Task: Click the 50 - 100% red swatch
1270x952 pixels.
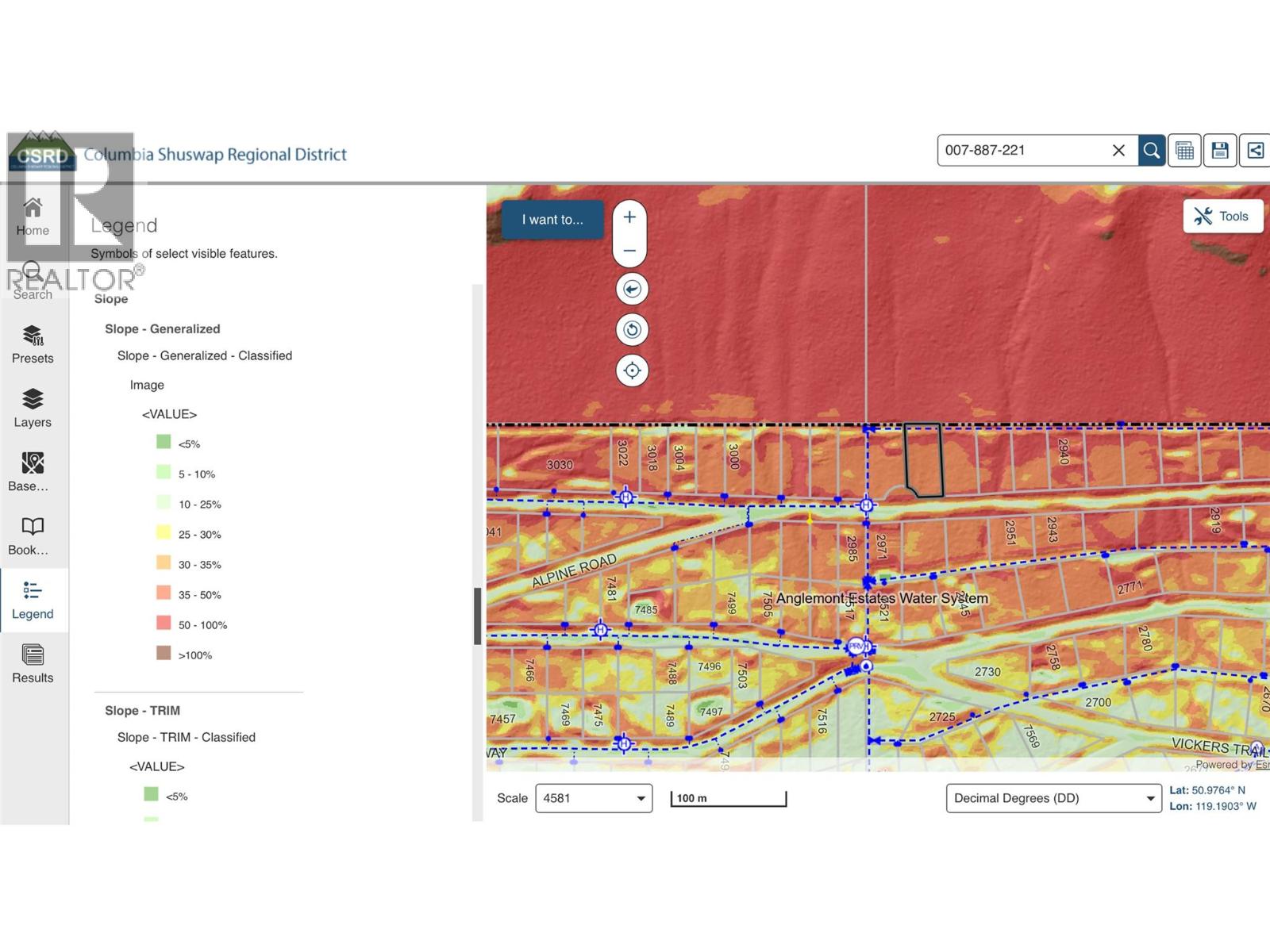Action: click(164, 623)
